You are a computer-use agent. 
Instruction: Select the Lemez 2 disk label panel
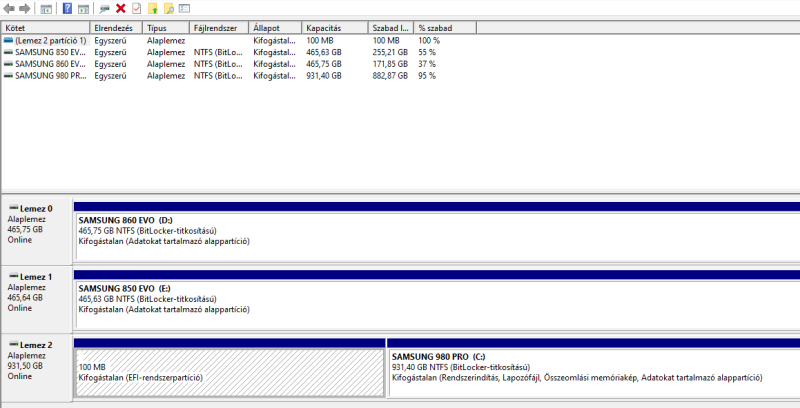click(37, 367)
